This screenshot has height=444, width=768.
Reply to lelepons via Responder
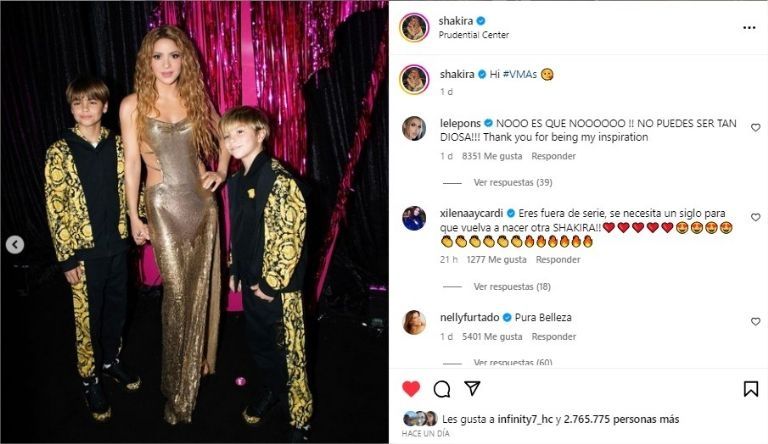(x=553, y=156)
